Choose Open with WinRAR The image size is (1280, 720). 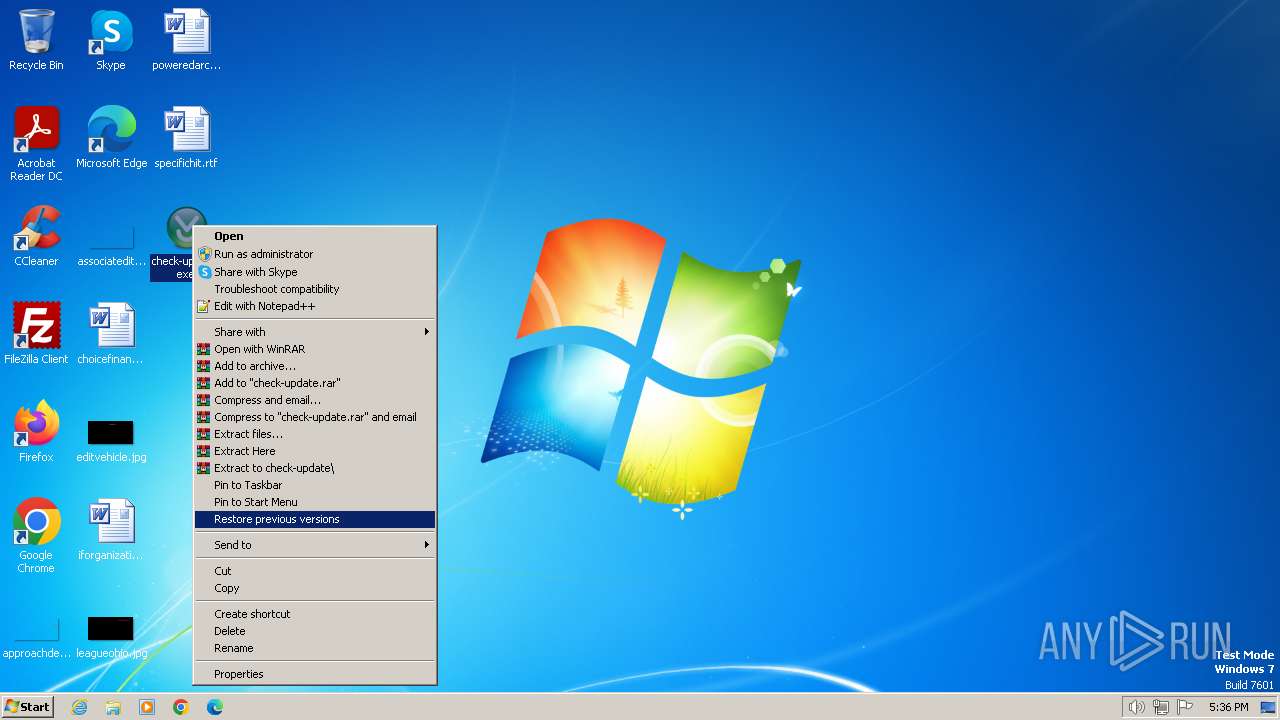coord(315,349)
